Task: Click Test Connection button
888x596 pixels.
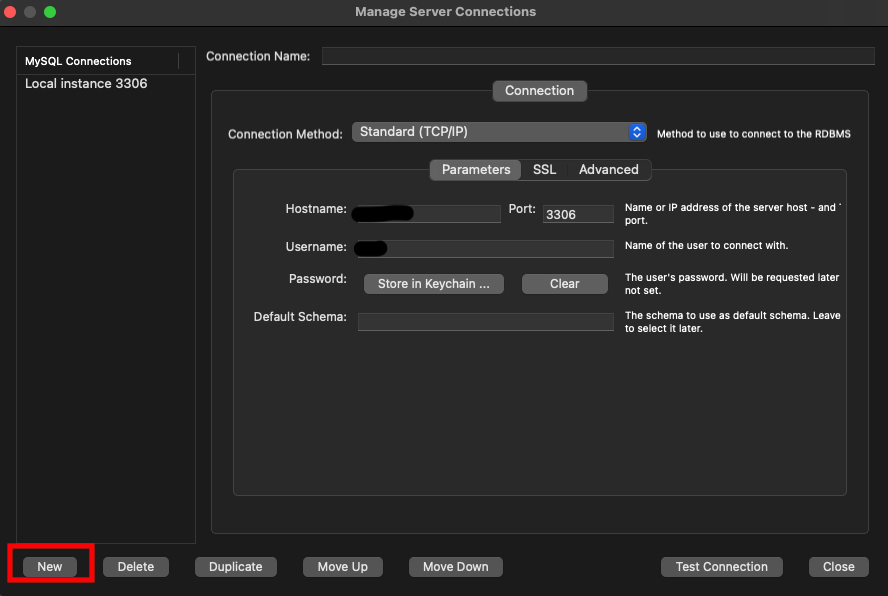Action: click(722, 567)
